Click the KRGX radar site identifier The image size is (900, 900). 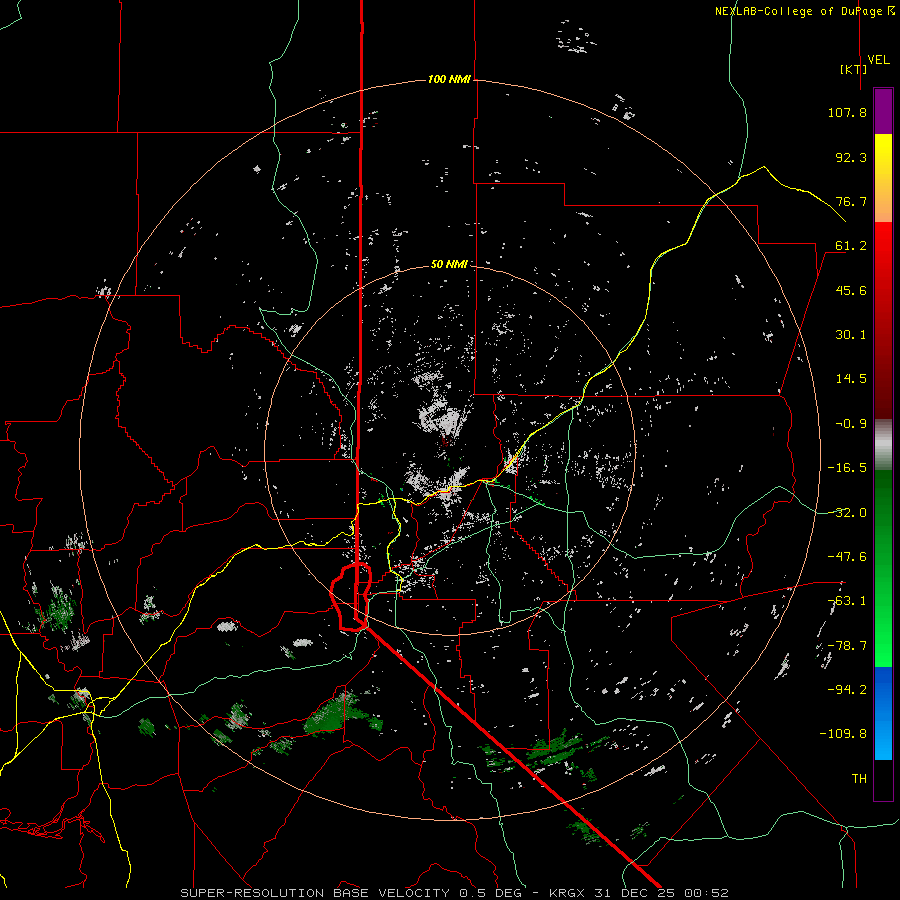pos(569,893)
